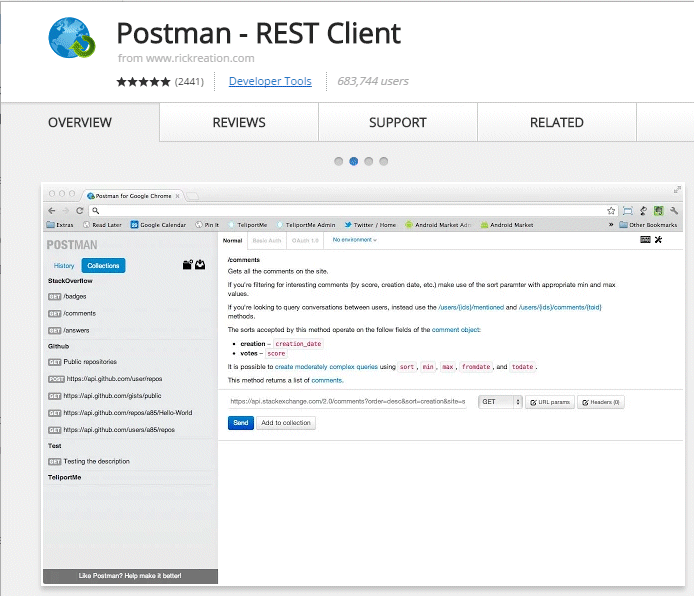Expand the bookmarks overflow chevron
This screenshot has height=596, width=694.
(611, 225)
